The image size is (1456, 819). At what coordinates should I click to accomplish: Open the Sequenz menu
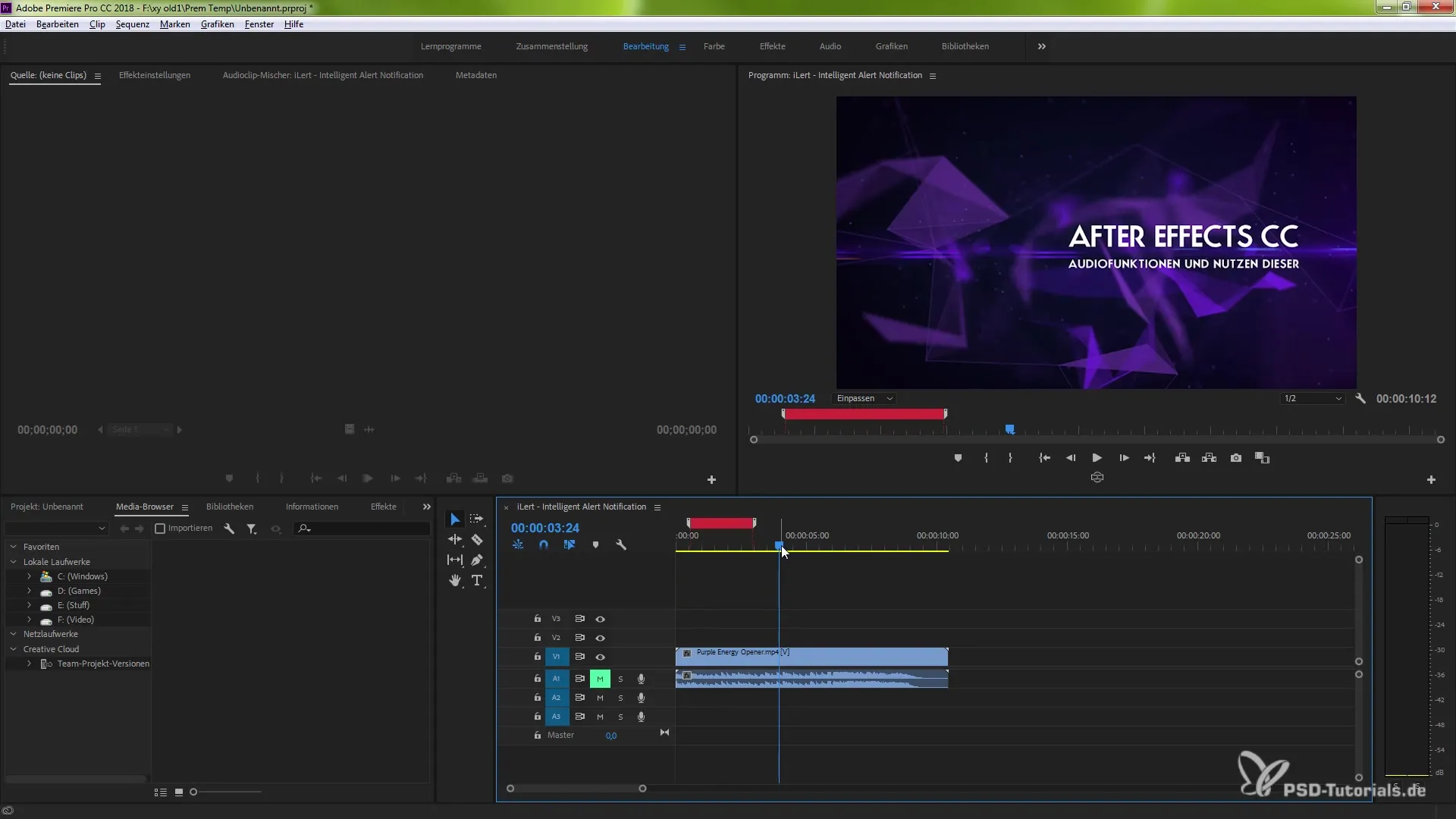132,24
